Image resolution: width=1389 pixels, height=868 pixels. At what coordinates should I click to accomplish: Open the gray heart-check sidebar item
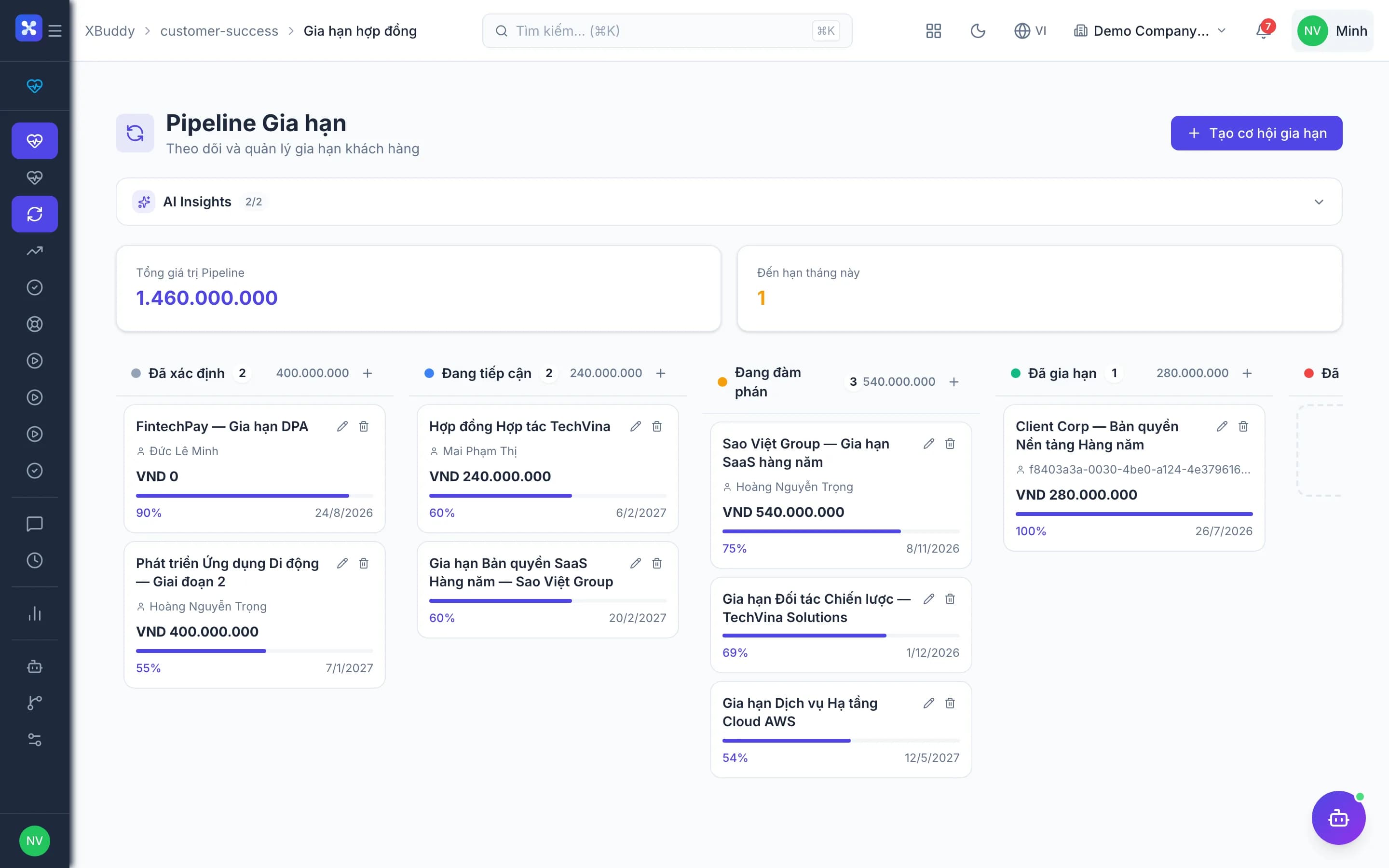(34, 177)
